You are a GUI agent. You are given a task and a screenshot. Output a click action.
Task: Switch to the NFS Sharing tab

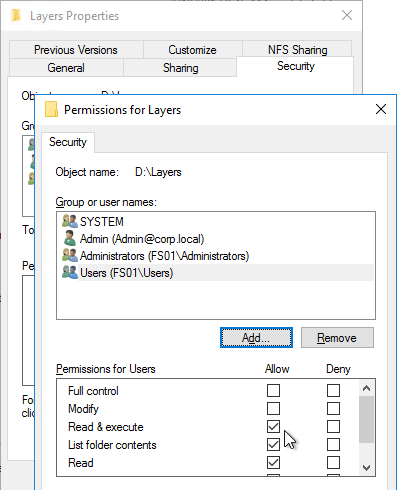297,50
